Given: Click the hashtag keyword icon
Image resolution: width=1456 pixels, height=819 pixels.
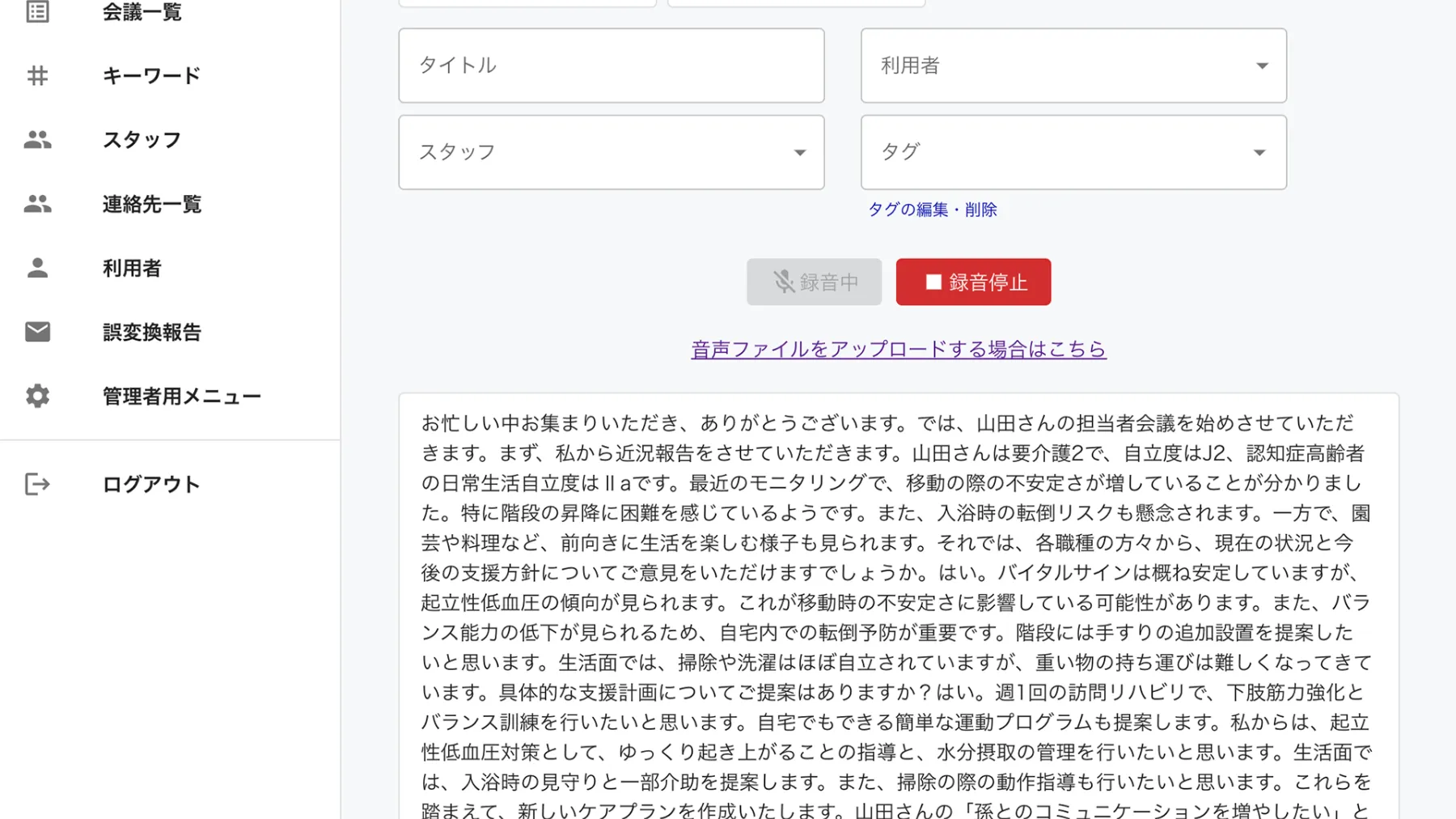Looking at the screenshot, I should click(x=37, y=75).
